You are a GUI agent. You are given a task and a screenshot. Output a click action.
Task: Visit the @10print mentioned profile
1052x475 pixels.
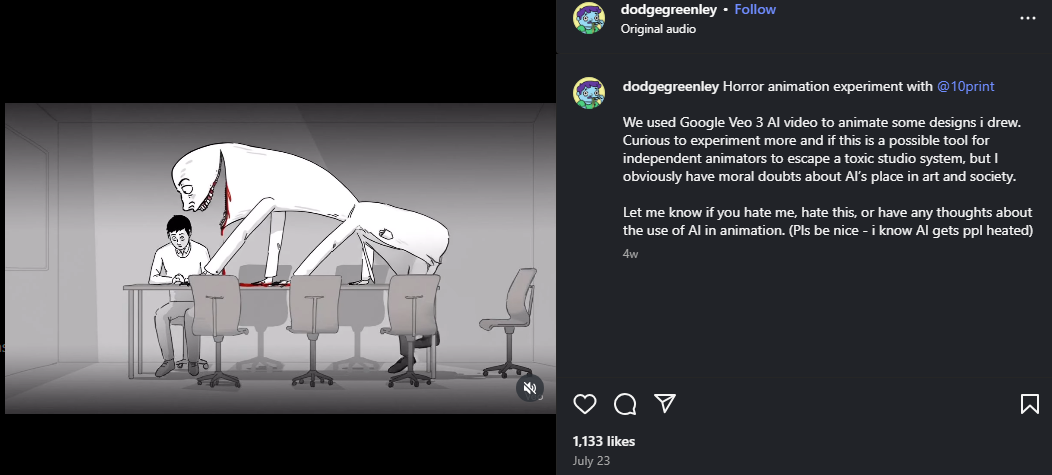point(965,86)
